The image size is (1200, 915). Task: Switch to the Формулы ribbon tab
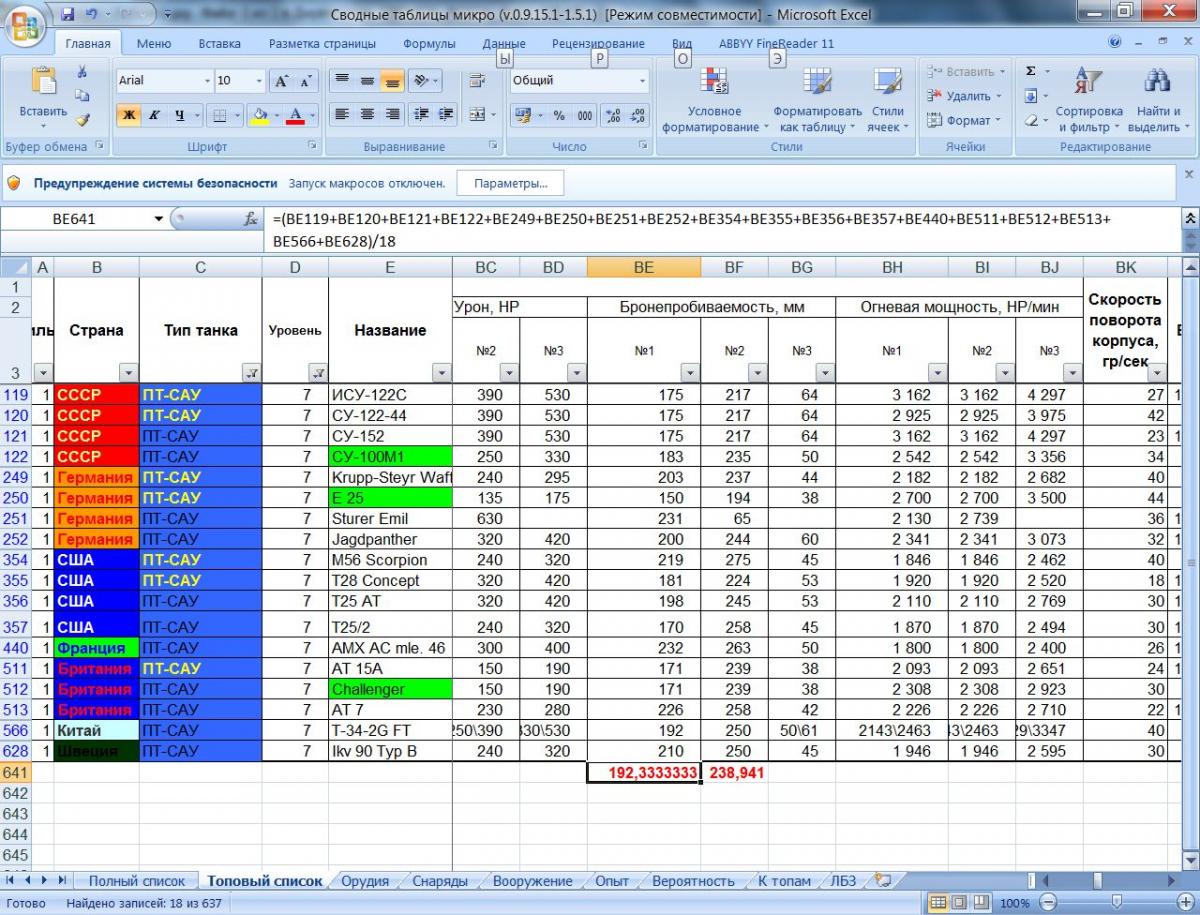point(429,44)
